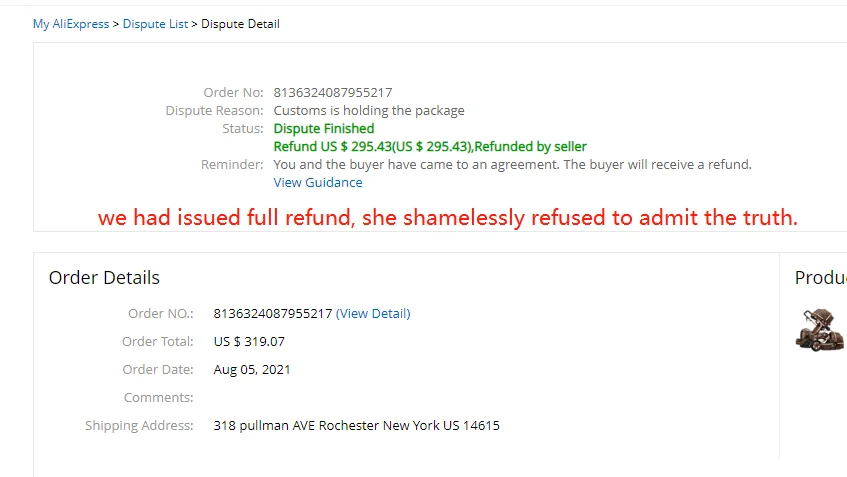847x477 pixels.
Task: Open the View Detail order link
Action: pos(373,314)
